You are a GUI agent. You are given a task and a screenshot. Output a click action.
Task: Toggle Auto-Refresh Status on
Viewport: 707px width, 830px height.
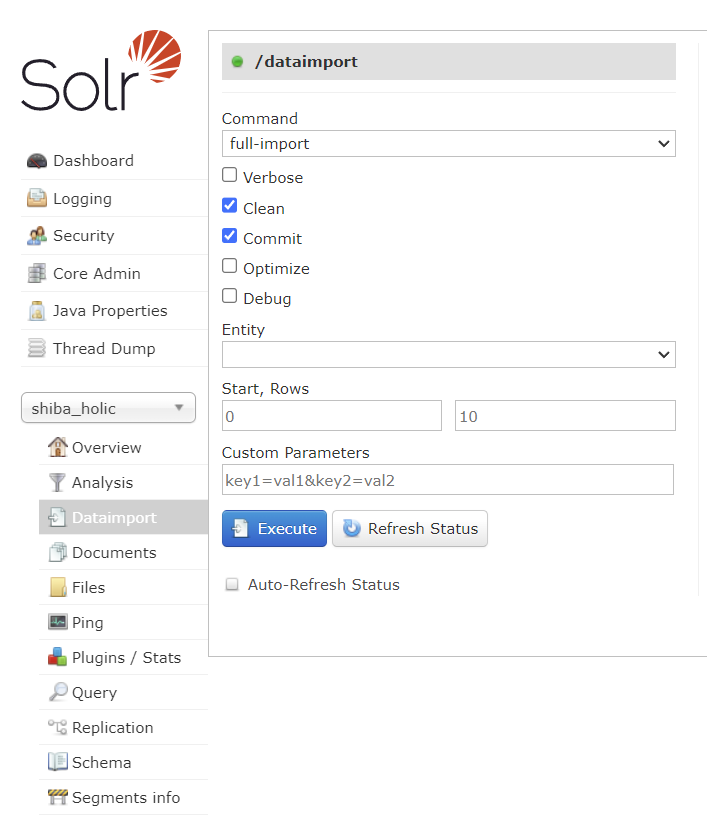(231, 585)
